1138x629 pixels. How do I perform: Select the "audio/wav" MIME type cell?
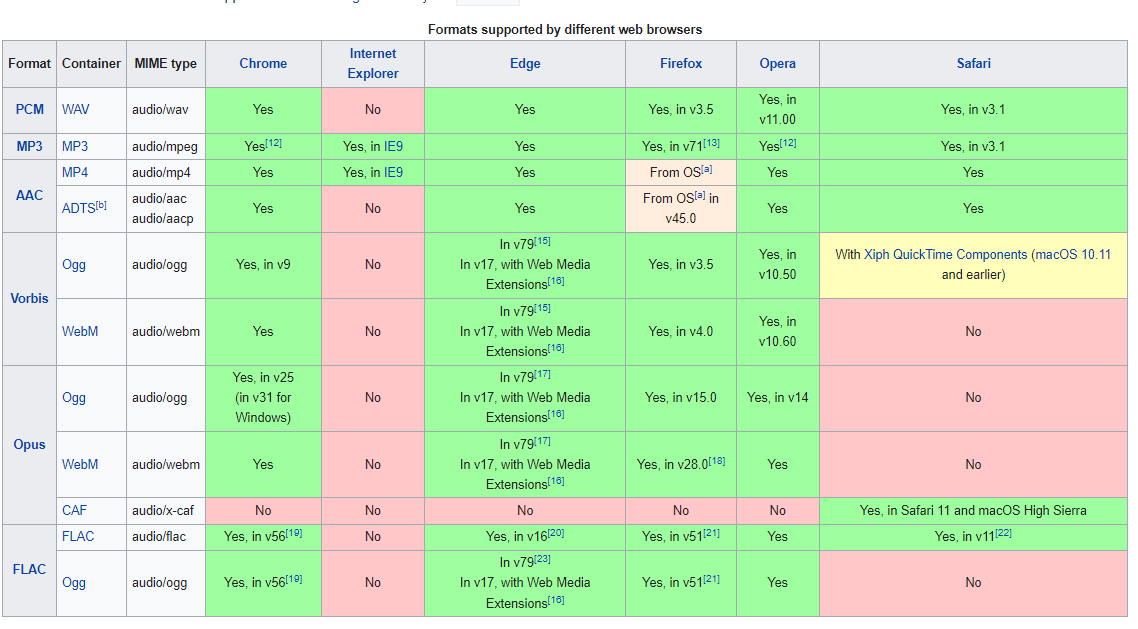[x=166, y=110]
